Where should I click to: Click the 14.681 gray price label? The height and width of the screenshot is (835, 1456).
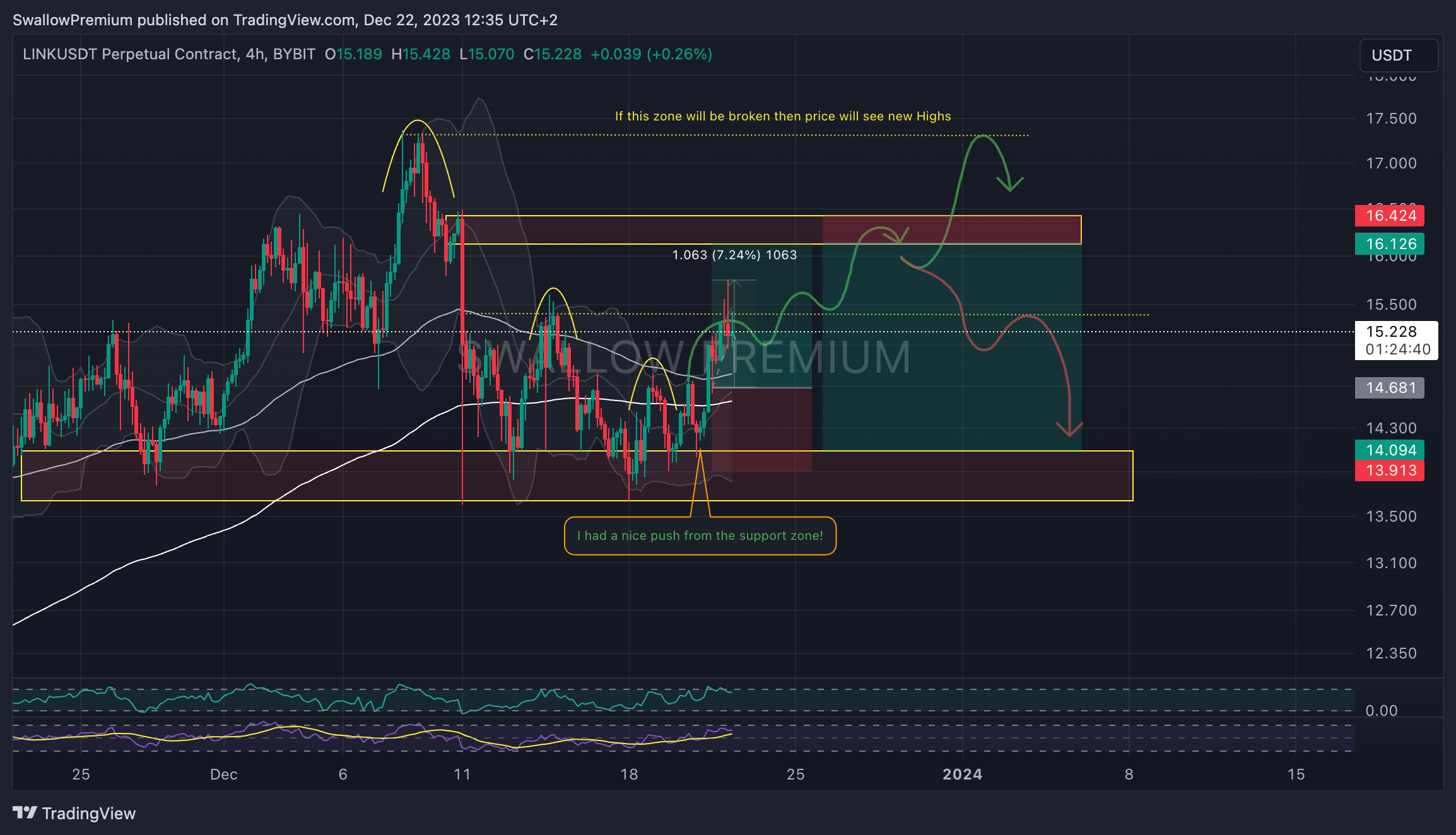click(1390, 388)
